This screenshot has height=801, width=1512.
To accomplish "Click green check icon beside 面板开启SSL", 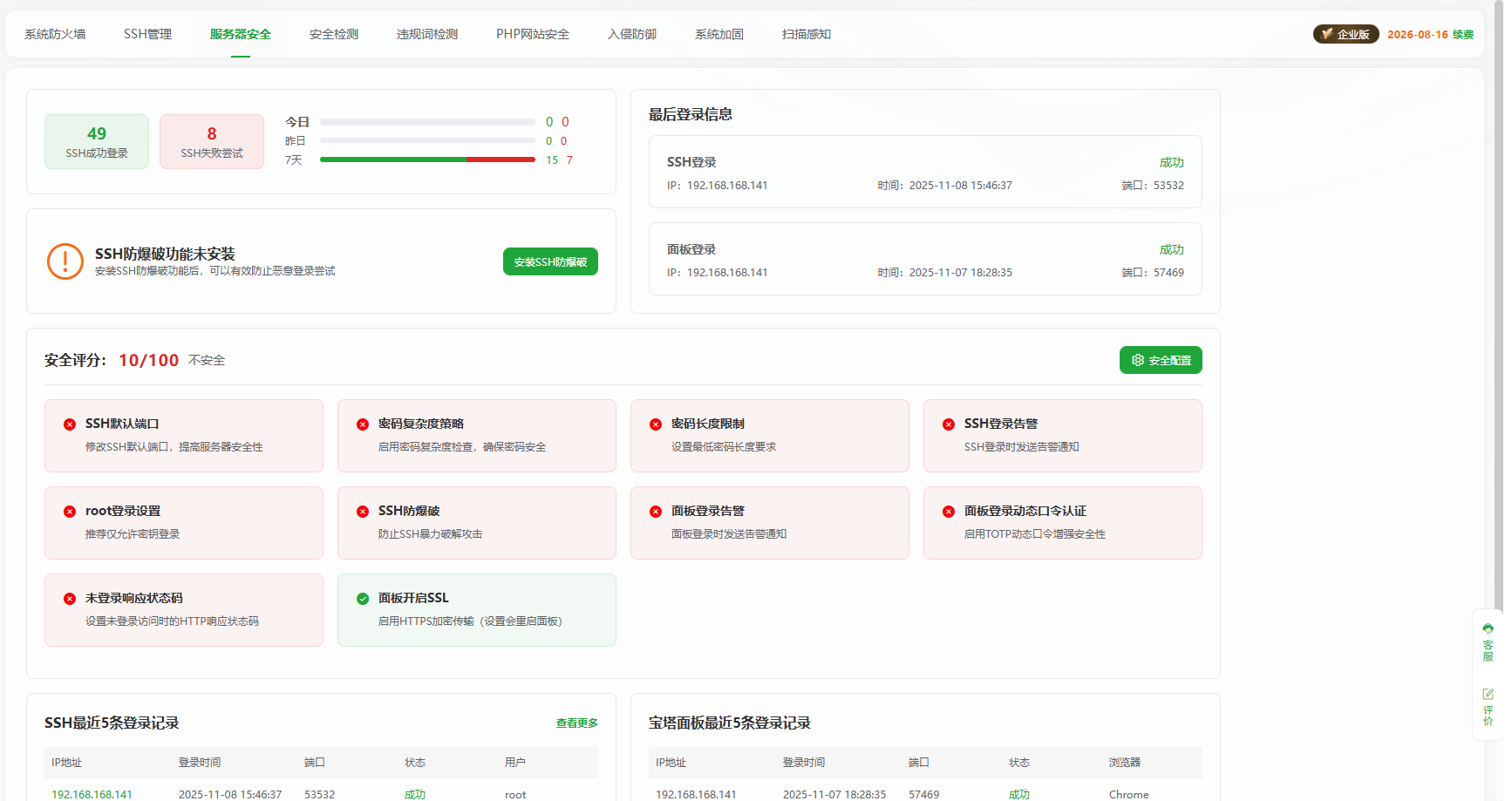I will (x=363, y=599).
